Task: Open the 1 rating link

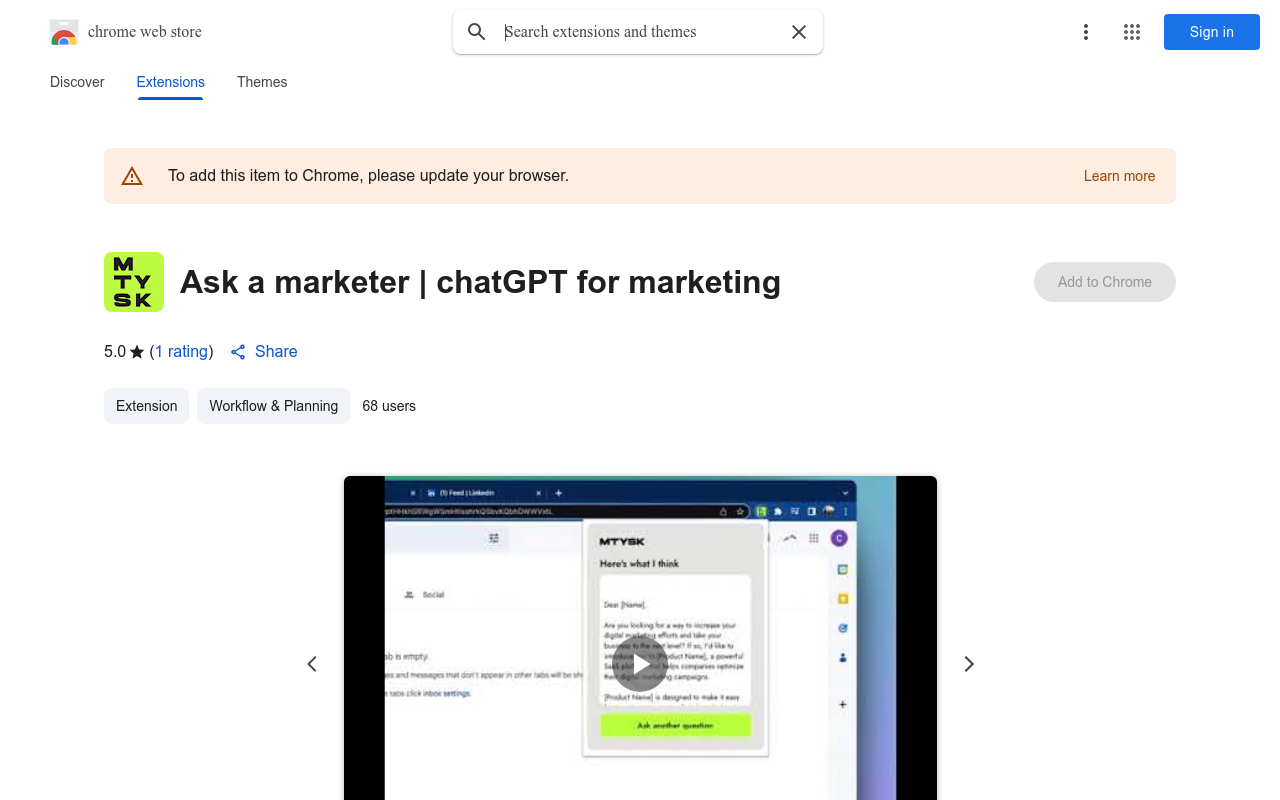Action: (181, 351)
